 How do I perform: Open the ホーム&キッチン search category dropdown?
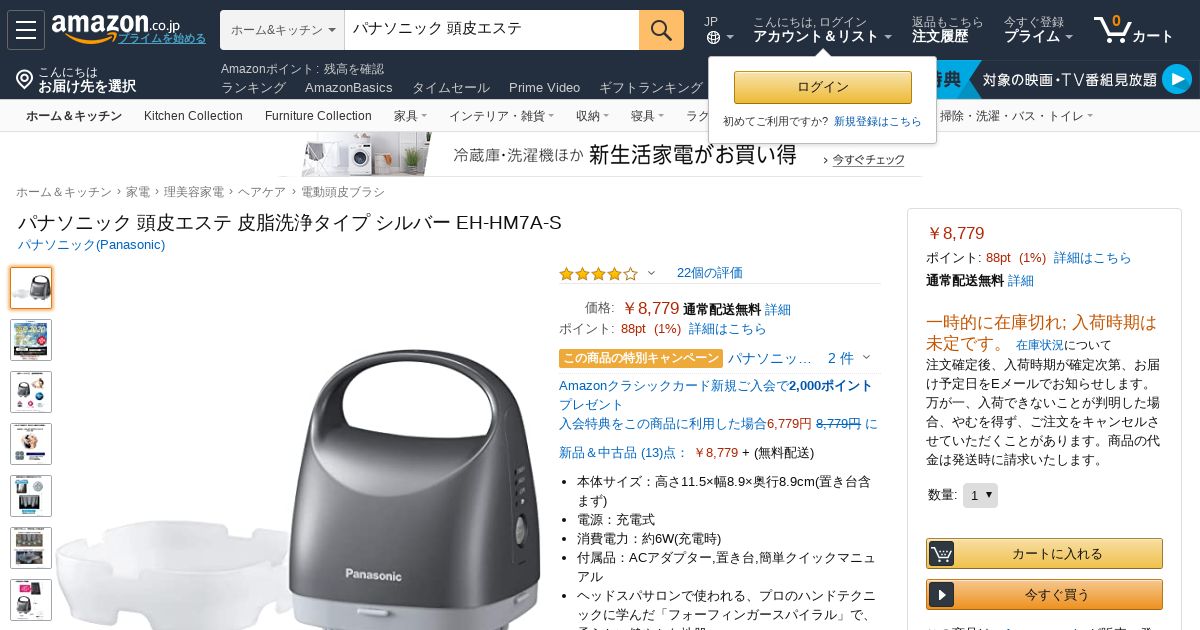coord(283,30)
